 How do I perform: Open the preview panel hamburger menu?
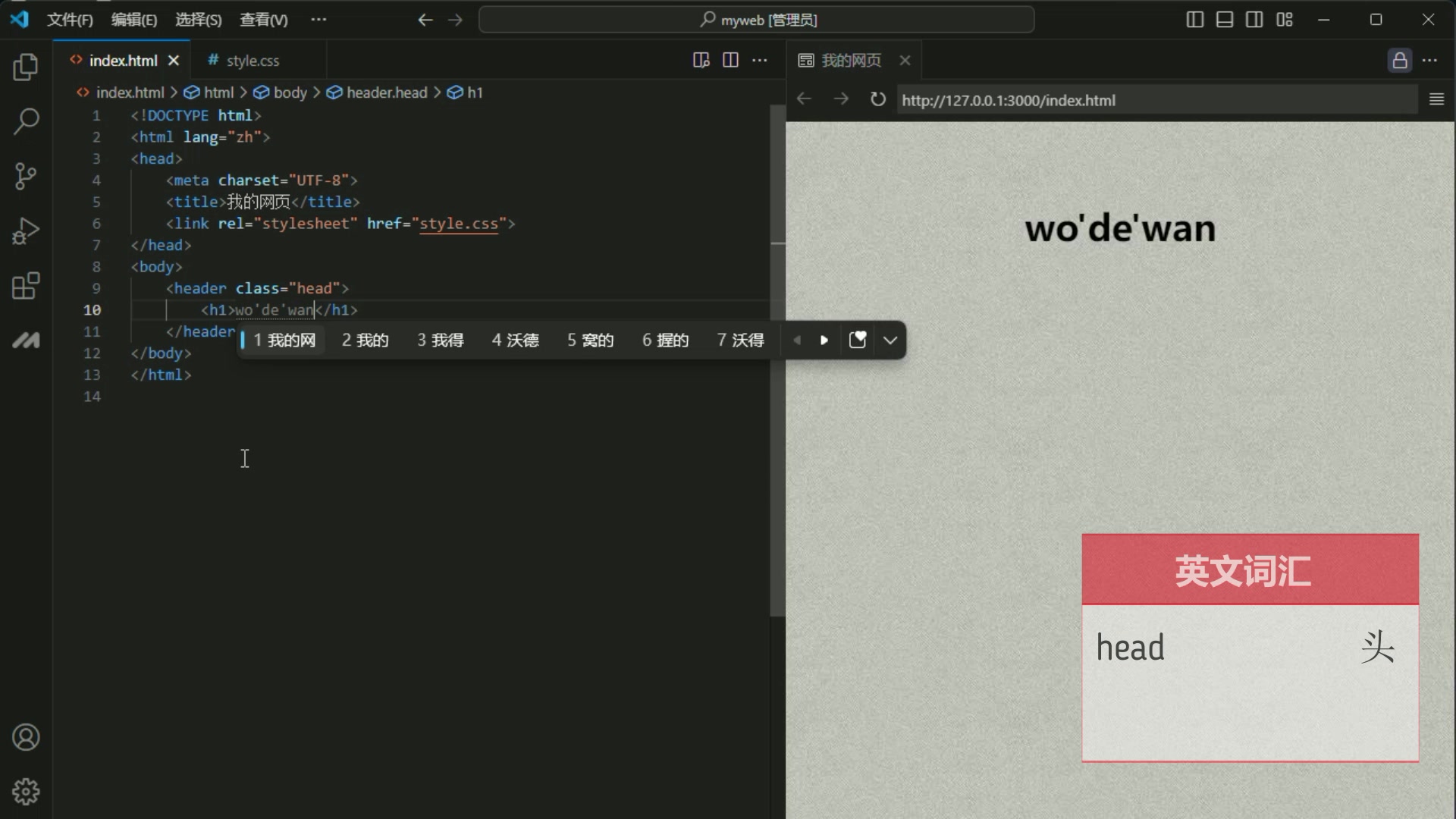coord(1437,99)
